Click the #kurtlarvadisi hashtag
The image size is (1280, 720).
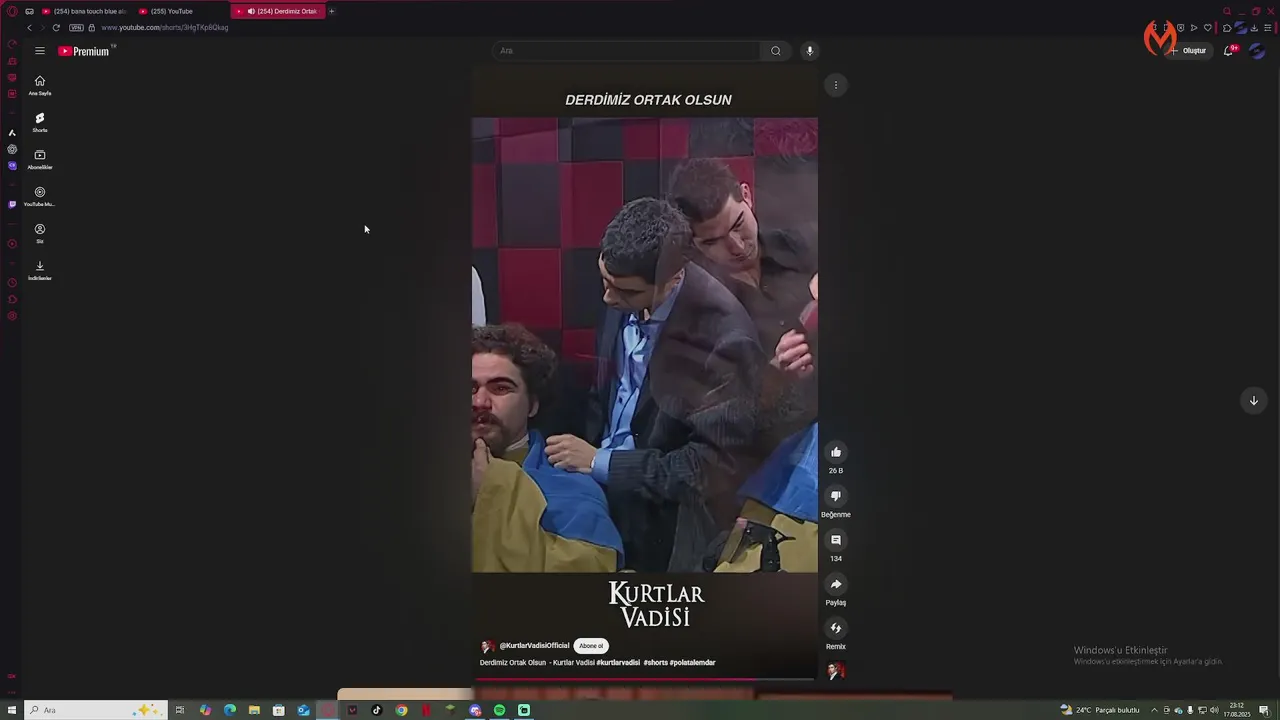(x=618, y=663)
